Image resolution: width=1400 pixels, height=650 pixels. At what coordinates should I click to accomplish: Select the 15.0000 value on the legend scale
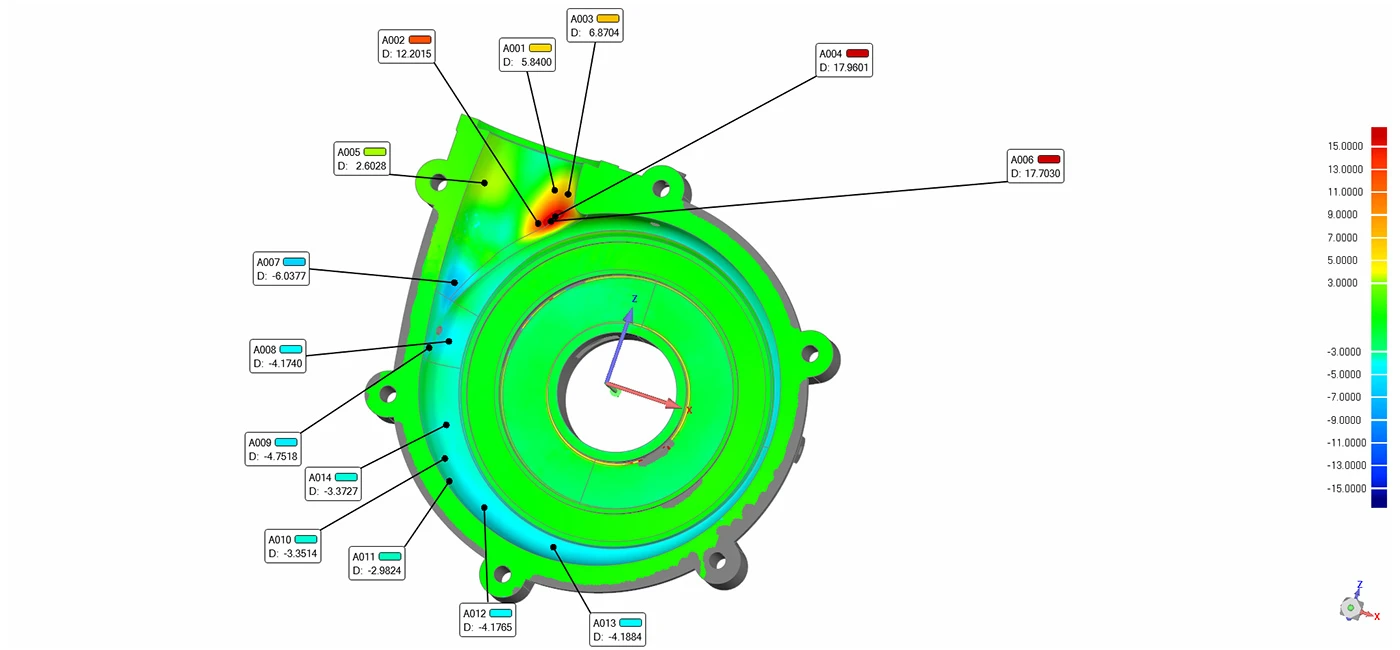pyautogui.click(x=1343, y=146)
